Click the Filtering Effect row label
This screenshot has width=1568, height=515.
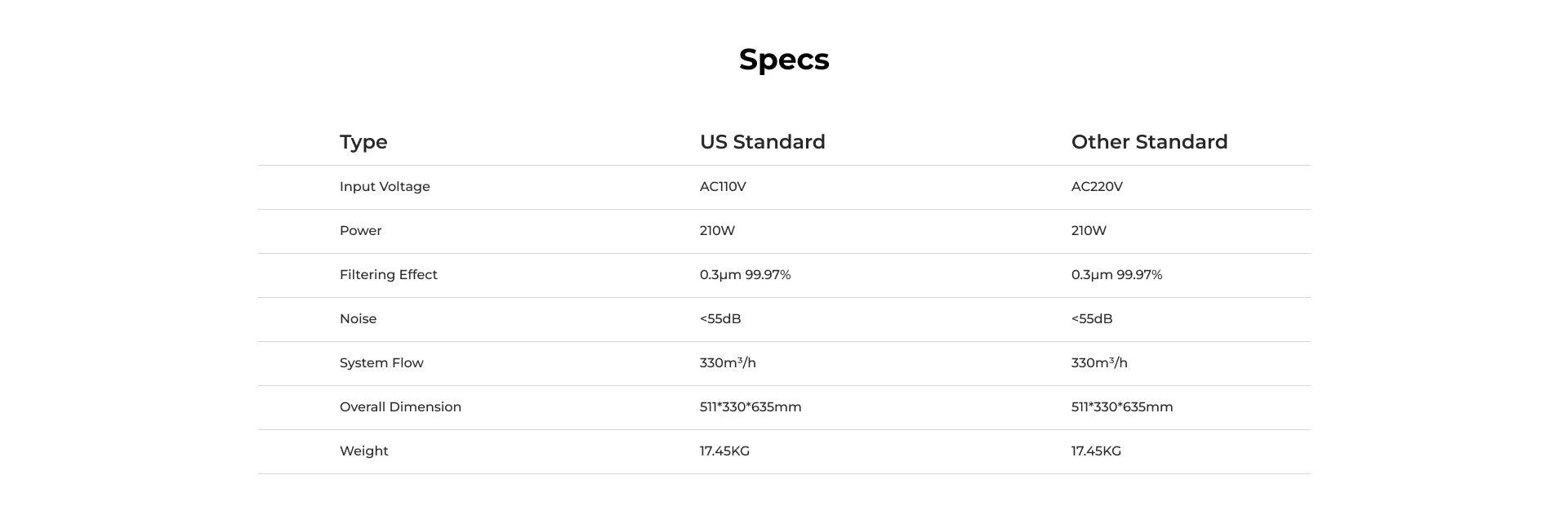coord(388,275)
